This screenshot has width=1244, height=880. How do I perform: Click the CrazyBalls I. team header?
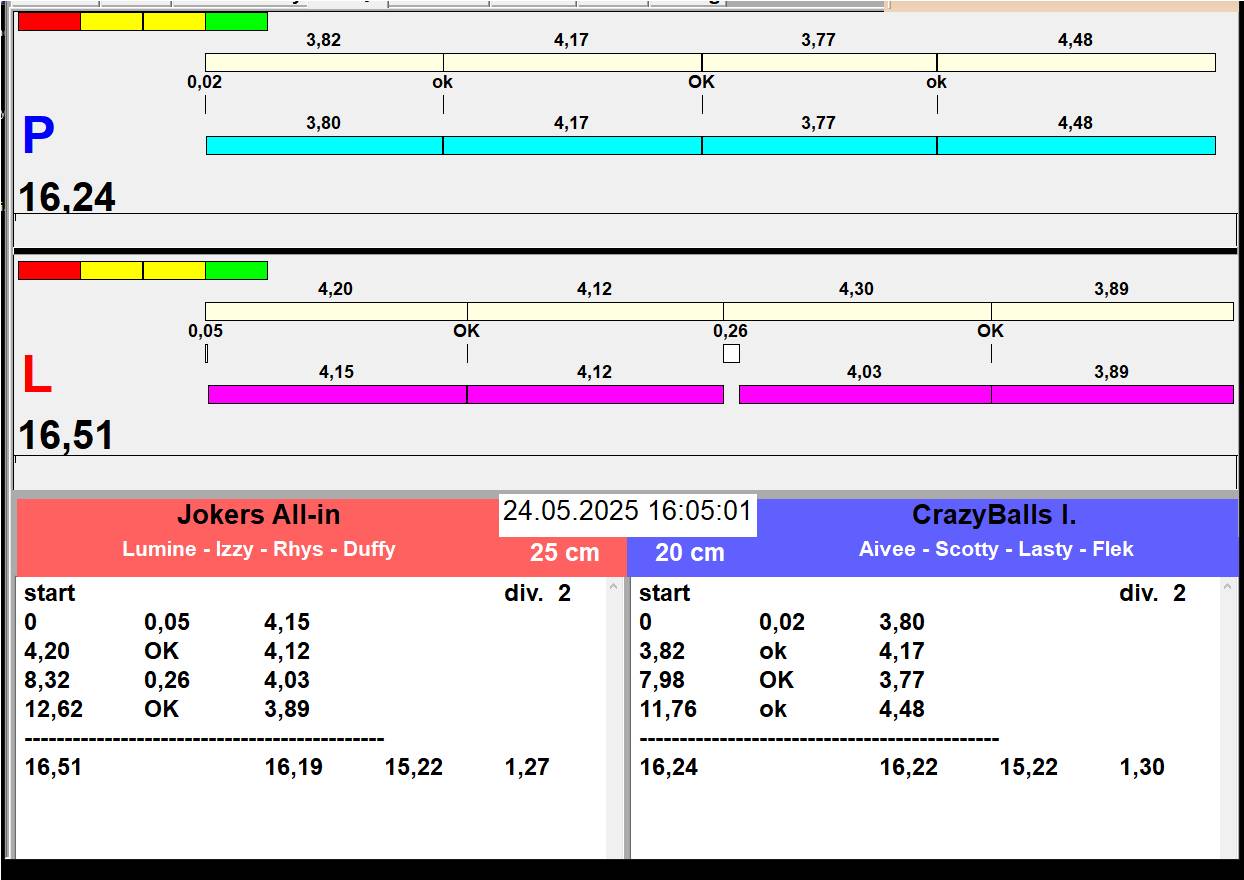[x=994, y=516]
